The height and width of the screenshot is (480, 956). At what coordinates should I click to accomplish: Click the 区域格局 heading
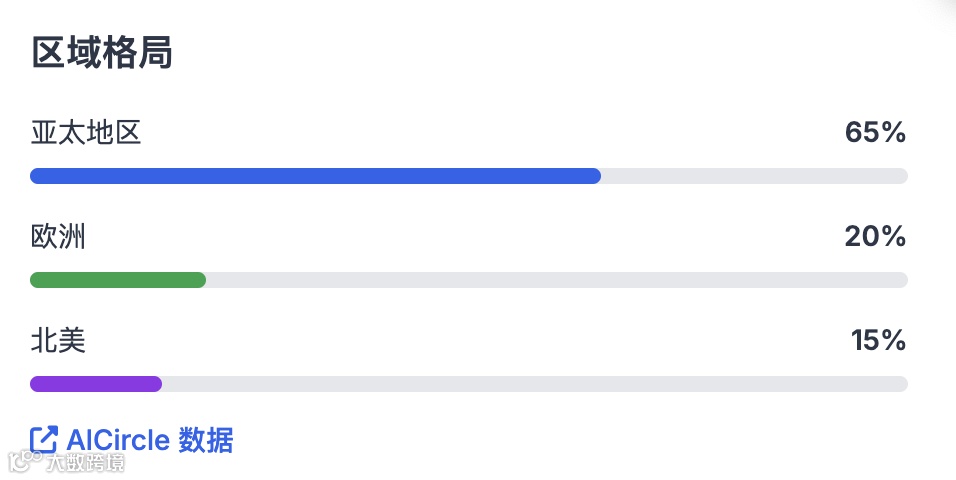pyautogui.click(x=102, y=52)
